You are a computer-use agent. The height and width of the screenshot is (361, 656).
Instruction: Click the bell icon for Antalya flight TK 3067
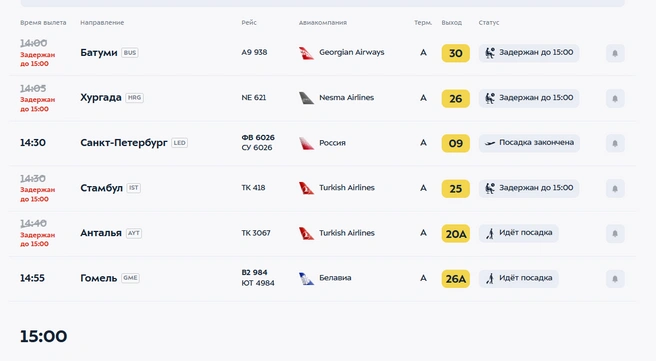coord(615,233)
